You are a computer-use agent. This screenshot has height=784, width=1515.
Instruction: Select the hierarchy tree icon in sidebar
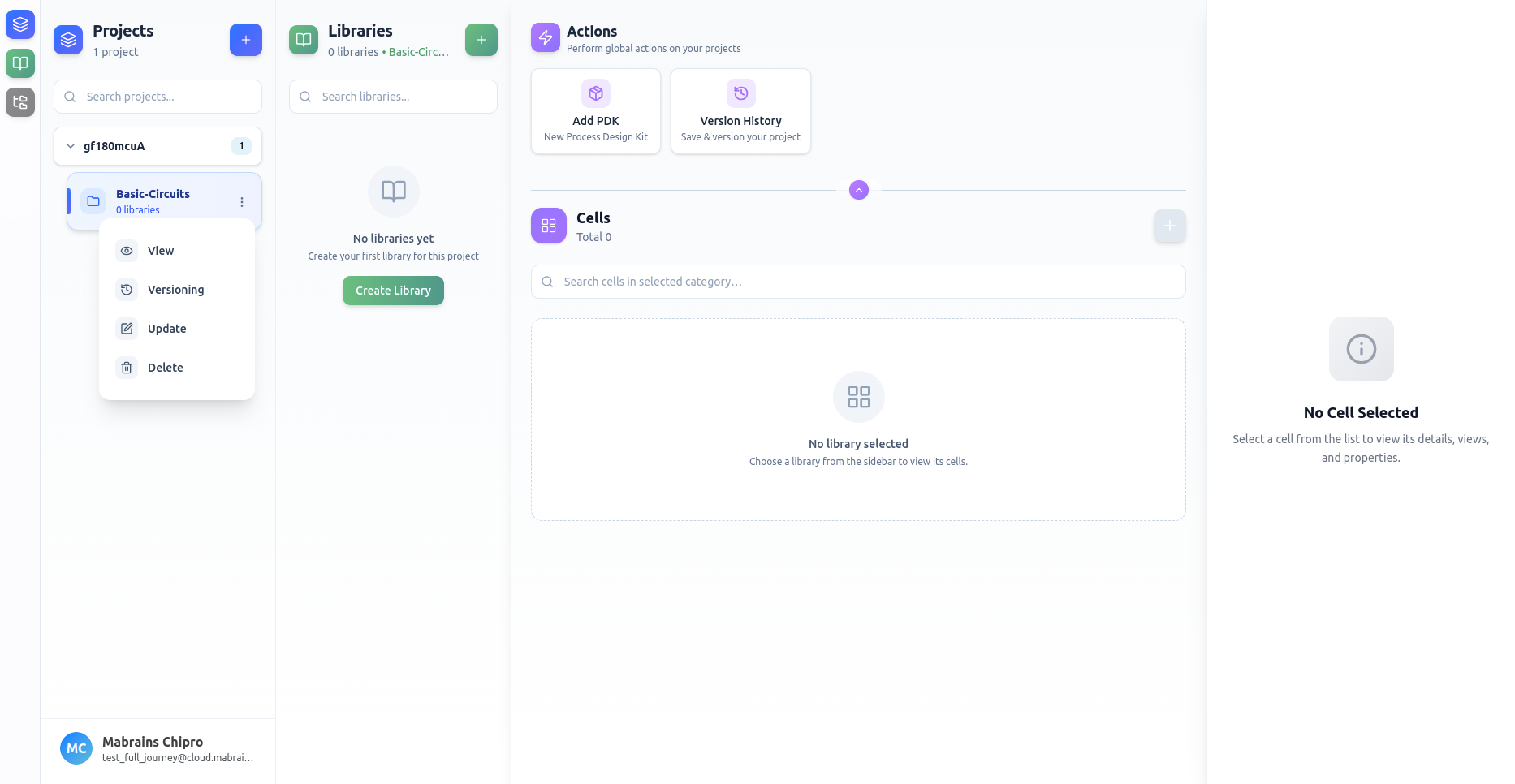pyautogui.click(x=20, y=102)
